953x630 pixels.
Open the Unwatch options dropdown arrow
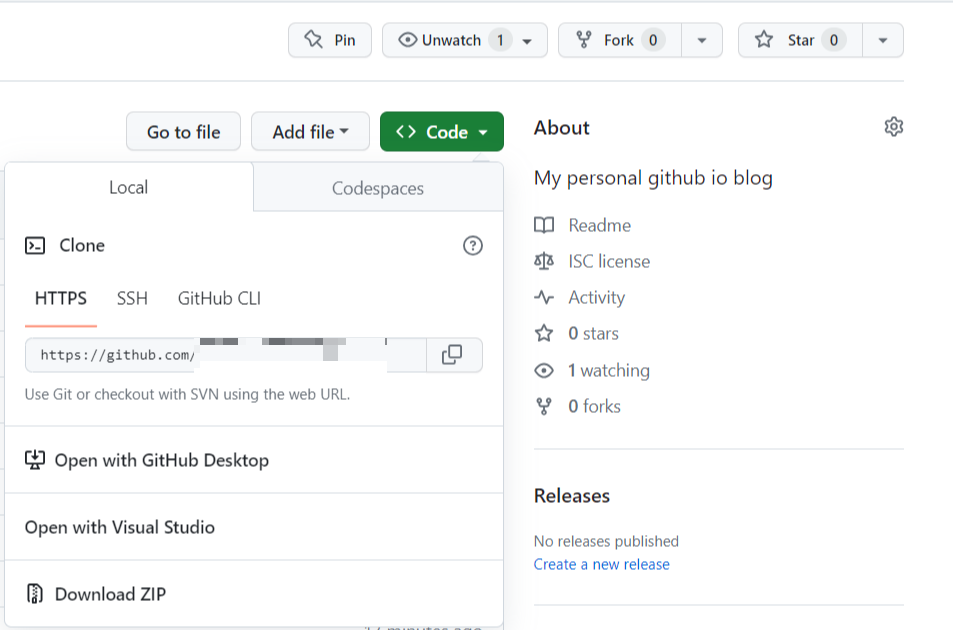(x=527, y=40)
